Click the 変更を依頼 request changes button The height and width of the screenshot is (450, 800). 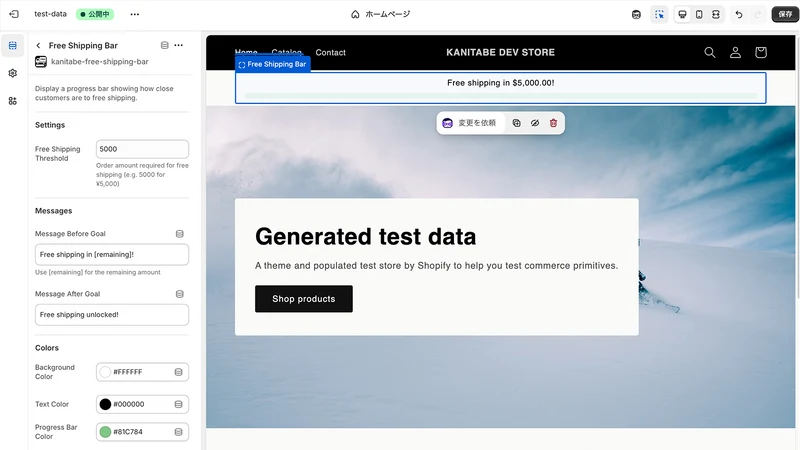tap(469, 123)
